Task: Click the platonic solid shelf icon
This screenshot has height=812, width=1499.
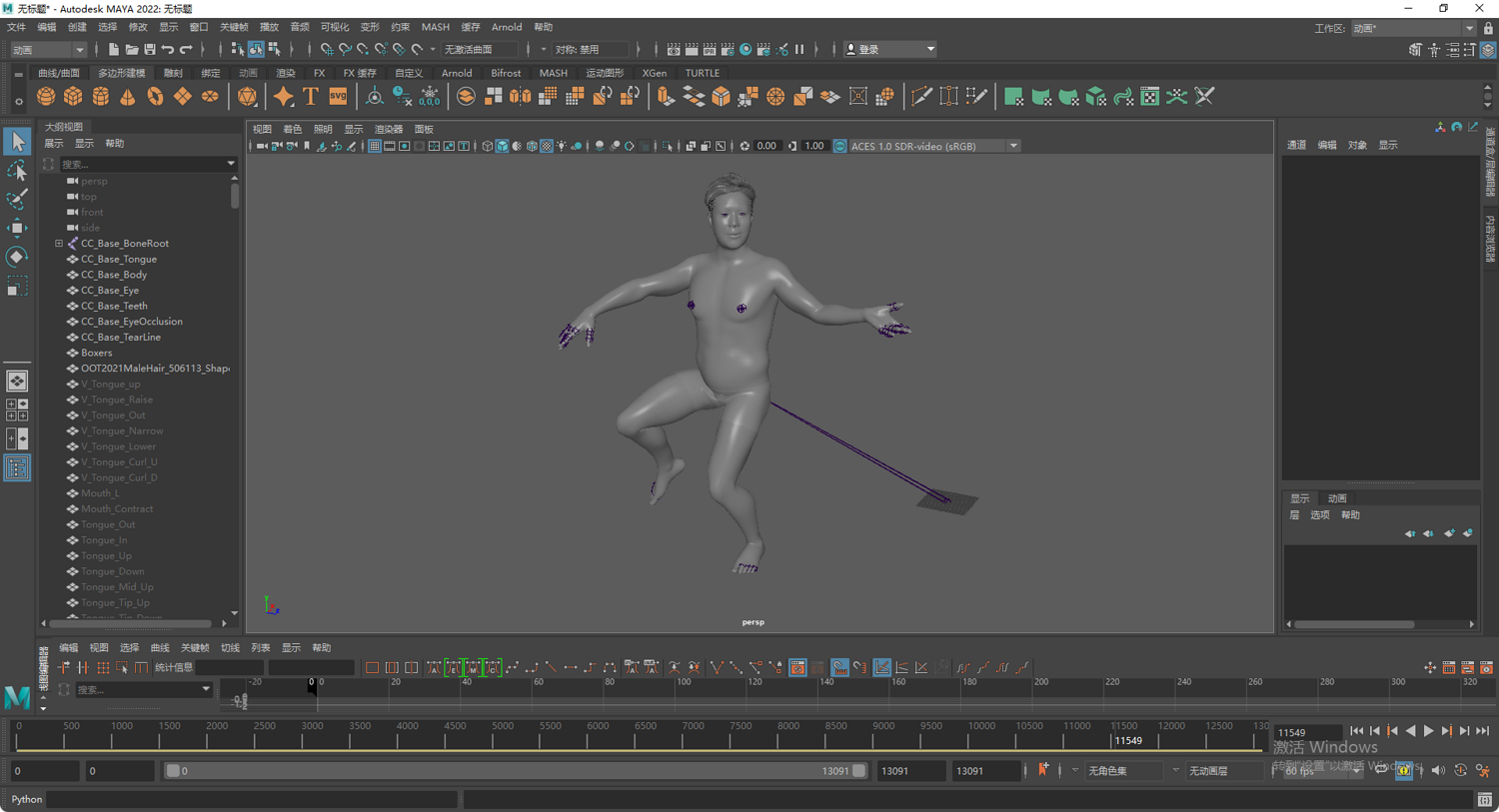Action: pos(247,97)
